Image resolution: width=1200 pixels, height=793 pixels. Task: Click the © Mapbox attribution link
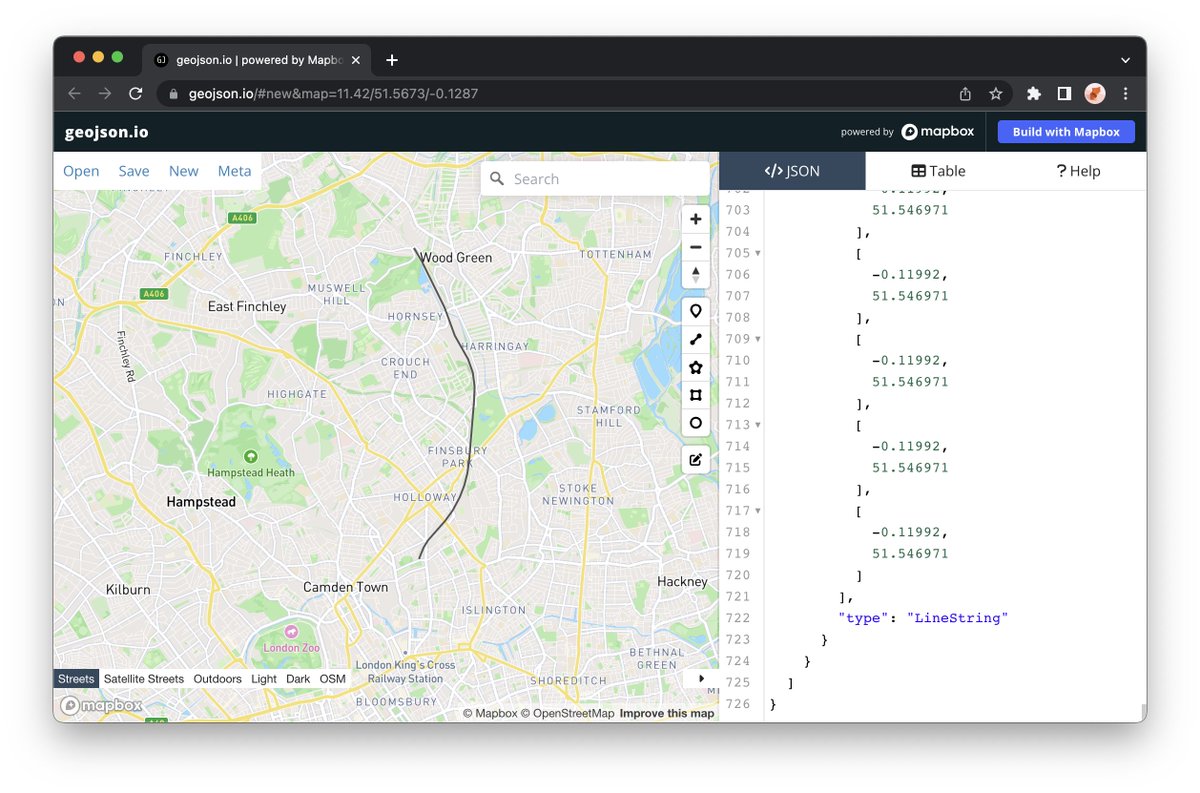489,713
